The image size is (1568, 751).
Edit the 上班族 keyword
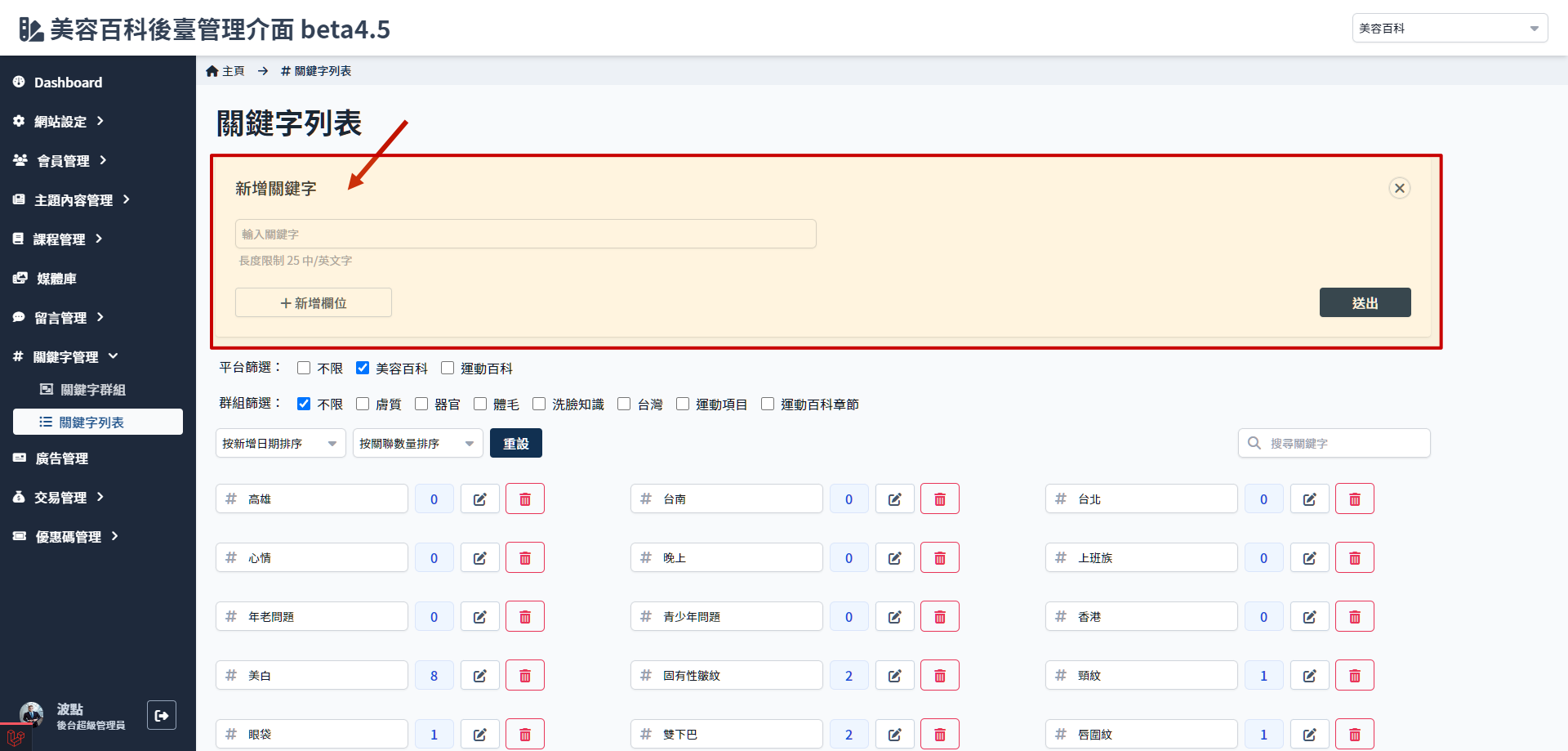point(1310,557)
